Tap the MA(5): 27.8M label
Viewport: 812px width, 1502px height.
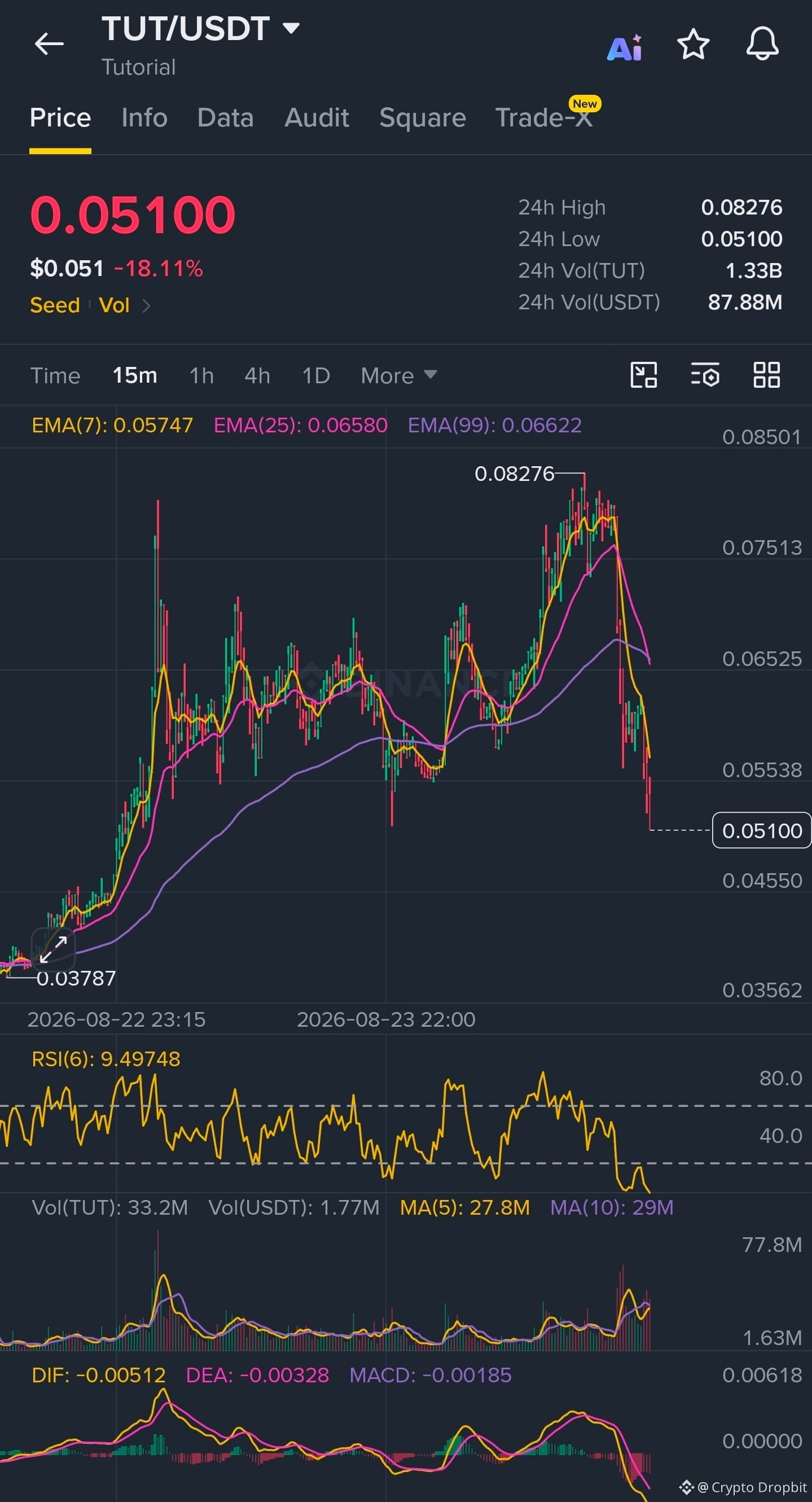point(464,1207)
